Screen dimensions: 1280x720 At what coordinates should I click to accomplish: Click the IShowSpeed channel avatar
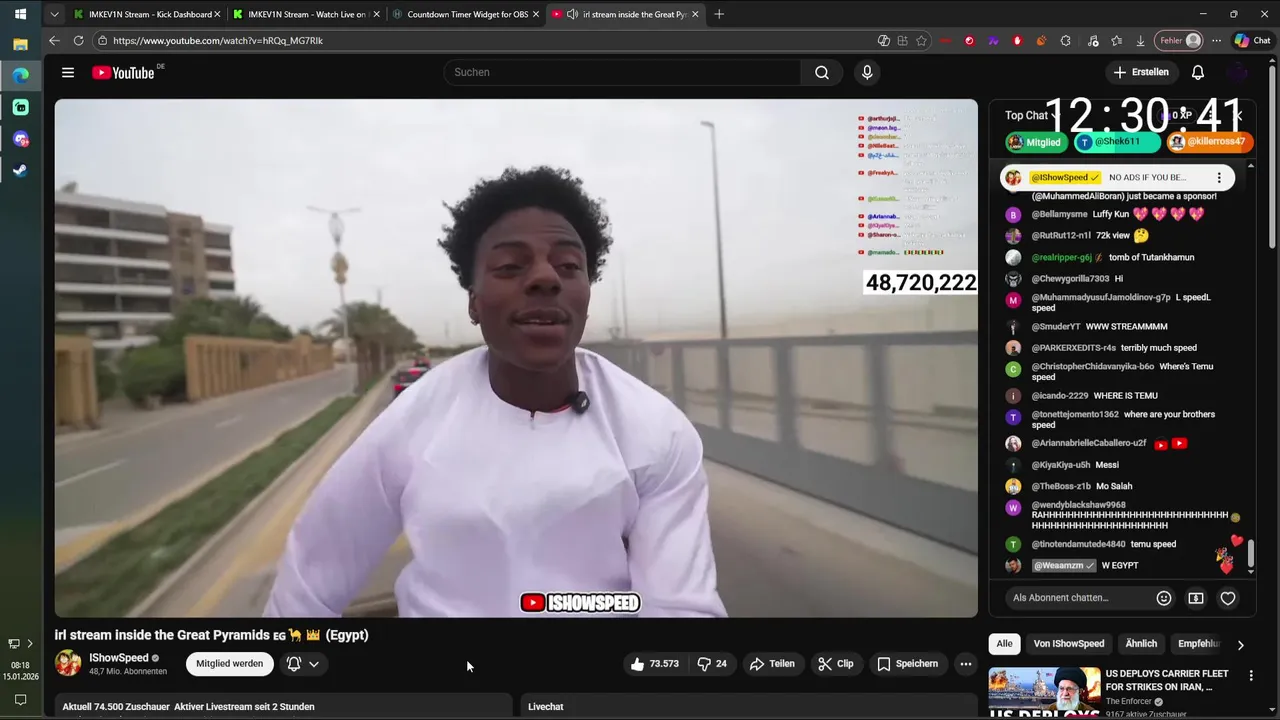click(68, 664)
